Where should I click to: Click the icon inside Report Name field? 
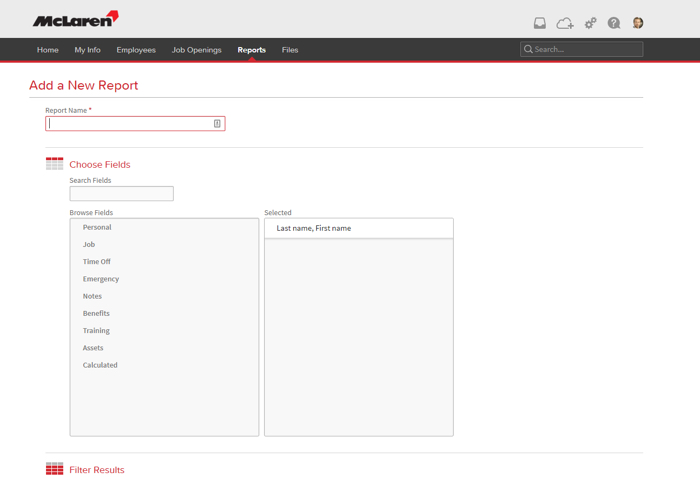tap(217, 124)
